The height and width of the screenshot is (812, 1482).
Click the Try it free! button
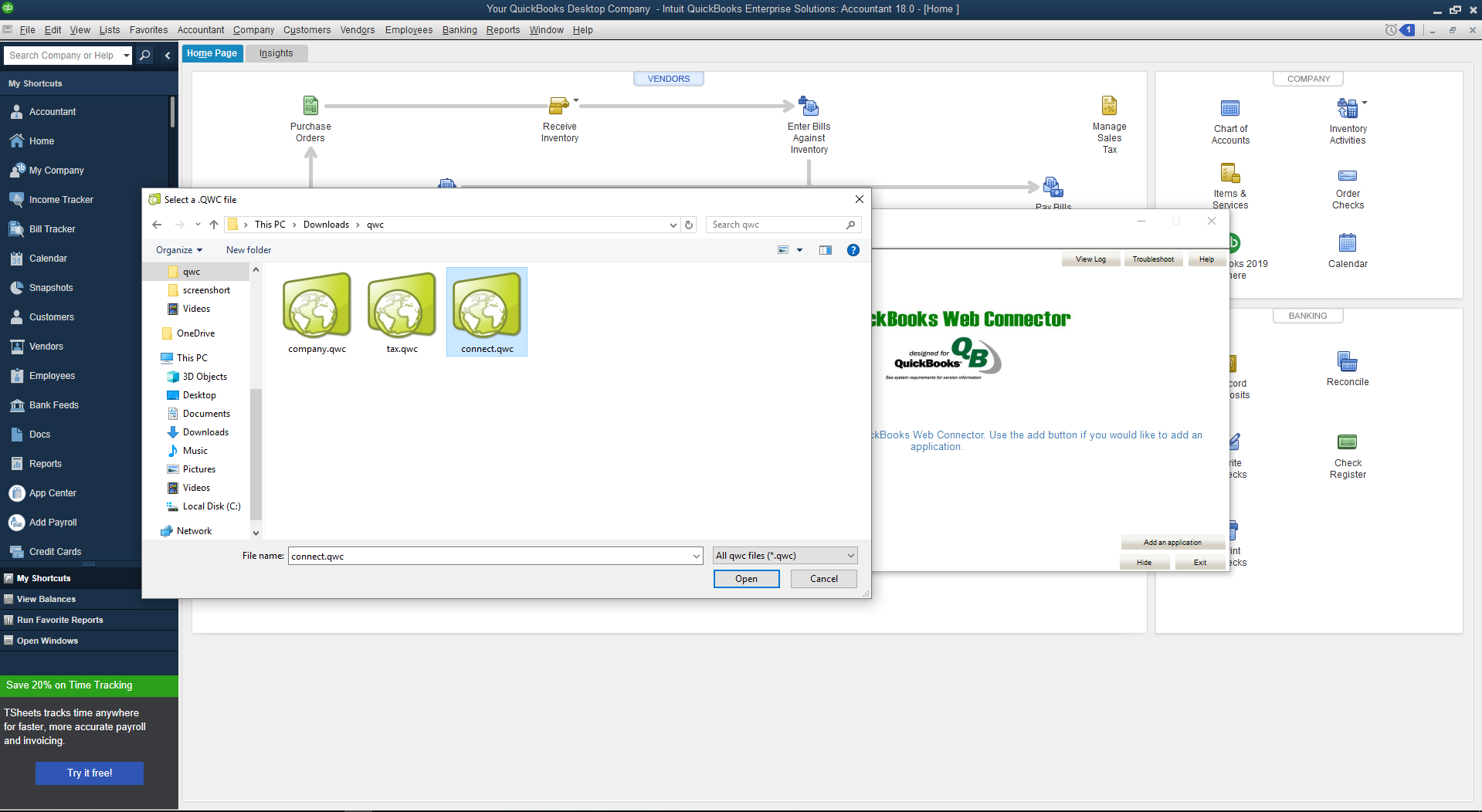coord(90,773)
